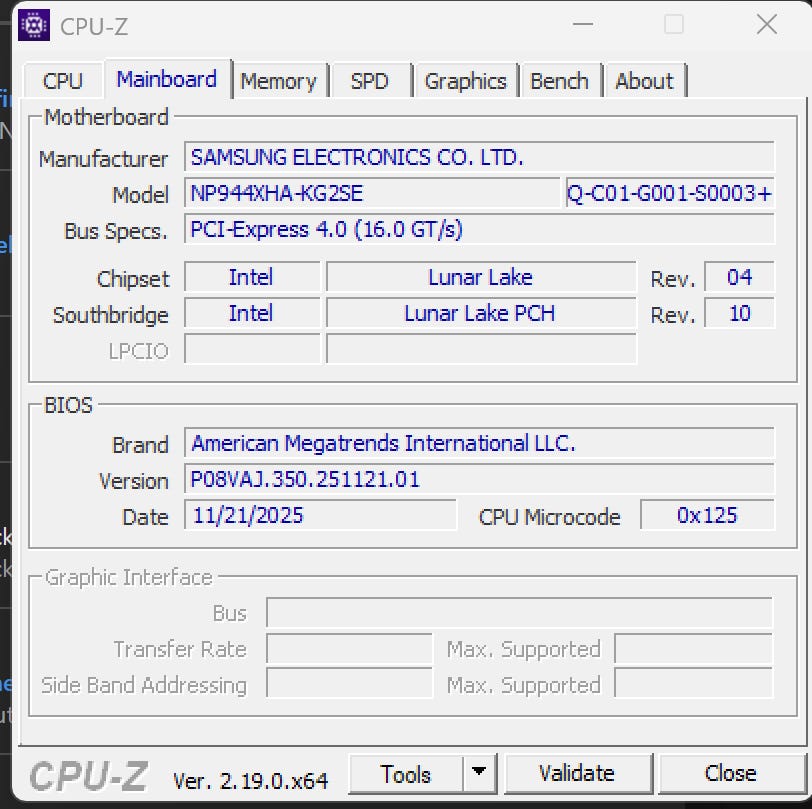Open the Memory tab
Screen dimensions: 812x809
tap(279, 81)
